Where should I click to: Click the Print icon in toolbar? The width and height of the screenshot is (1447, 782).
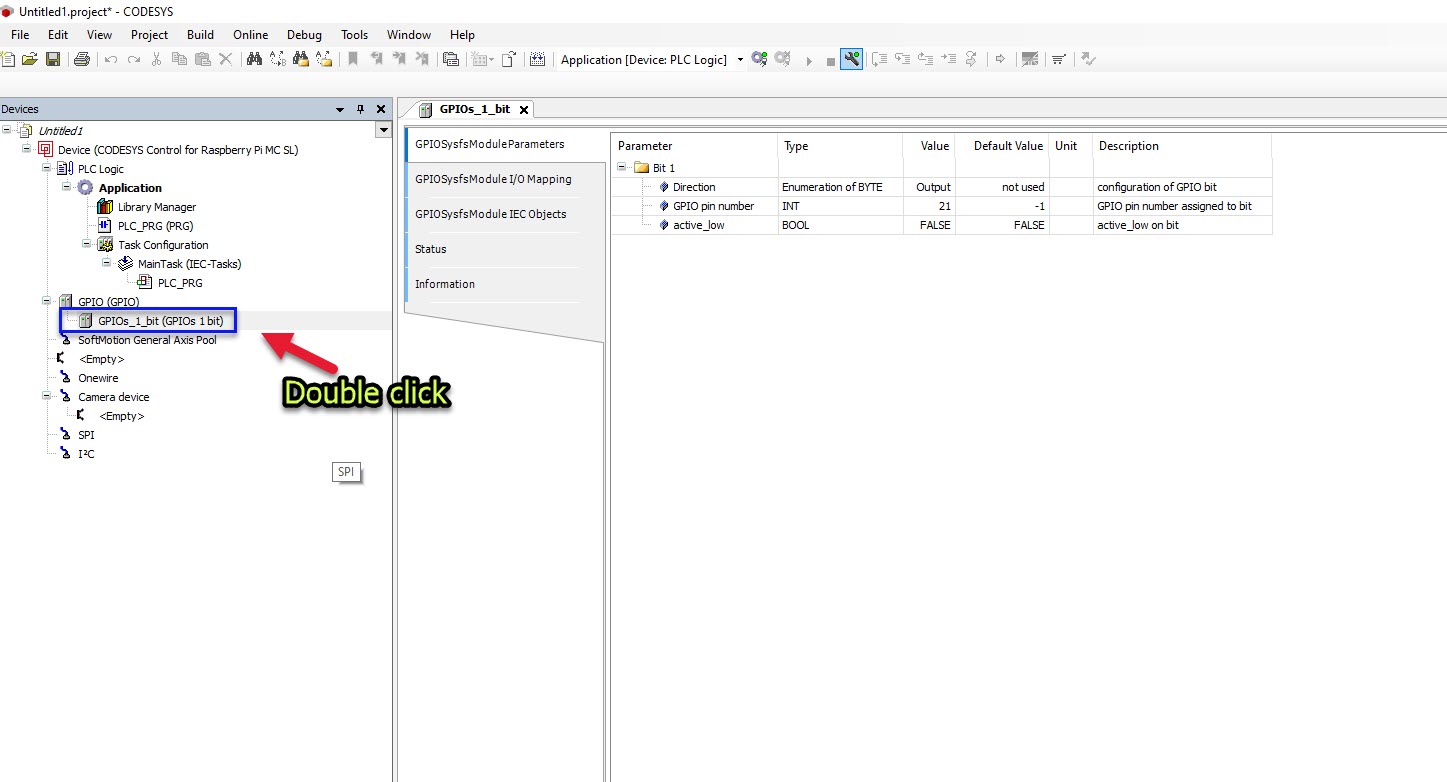pyautogui.click(x=82, y=60)
